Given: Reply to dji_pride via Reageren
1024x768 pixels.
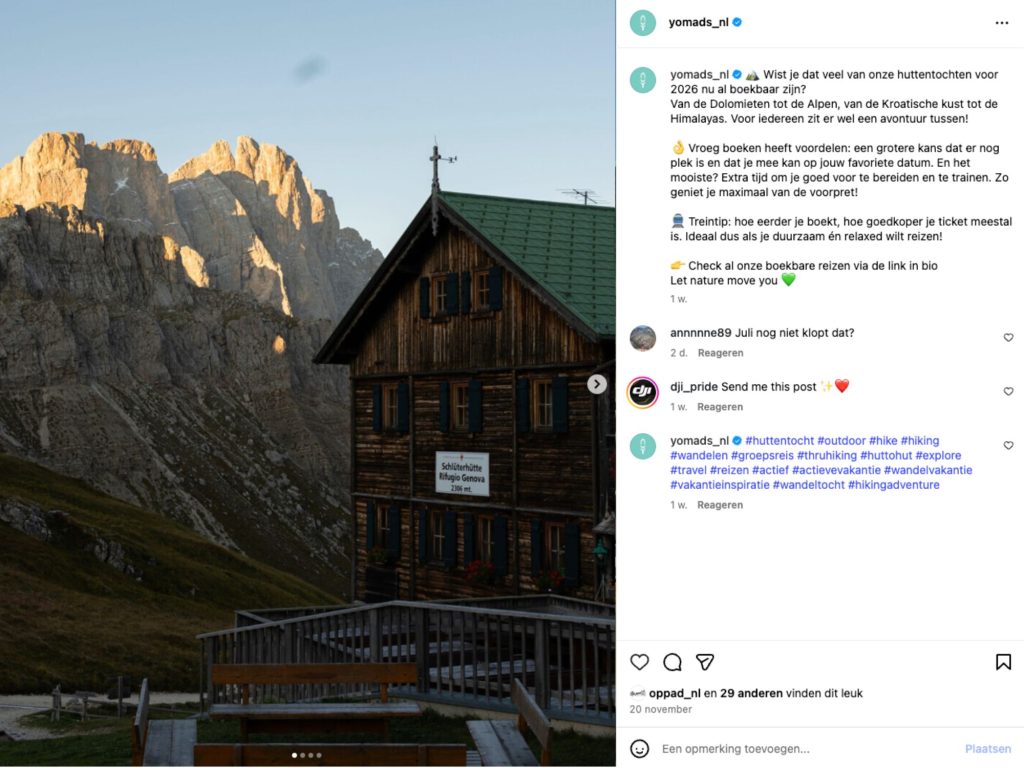Looking at the screenshot, I should coord(720,407).
